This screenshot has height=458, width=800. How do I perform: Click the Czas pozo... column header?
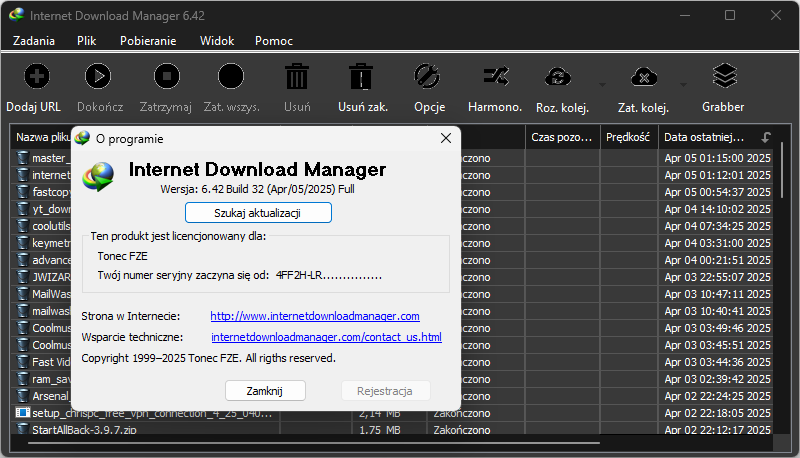click(562, 137)
